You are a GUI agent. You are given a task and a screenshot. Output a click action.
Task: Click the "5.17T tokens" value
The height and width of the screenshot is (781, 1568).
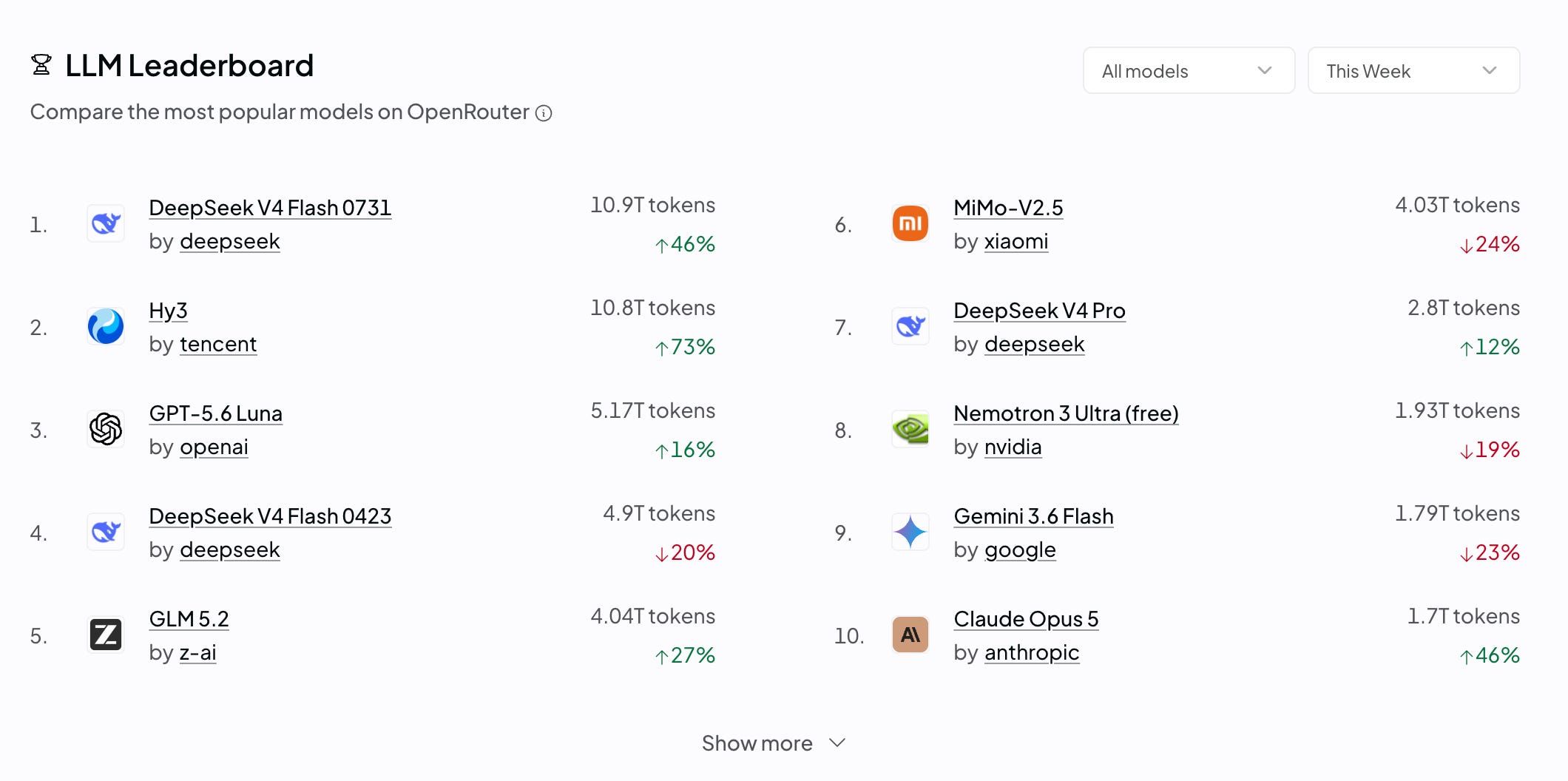click(x=652, y=410)
